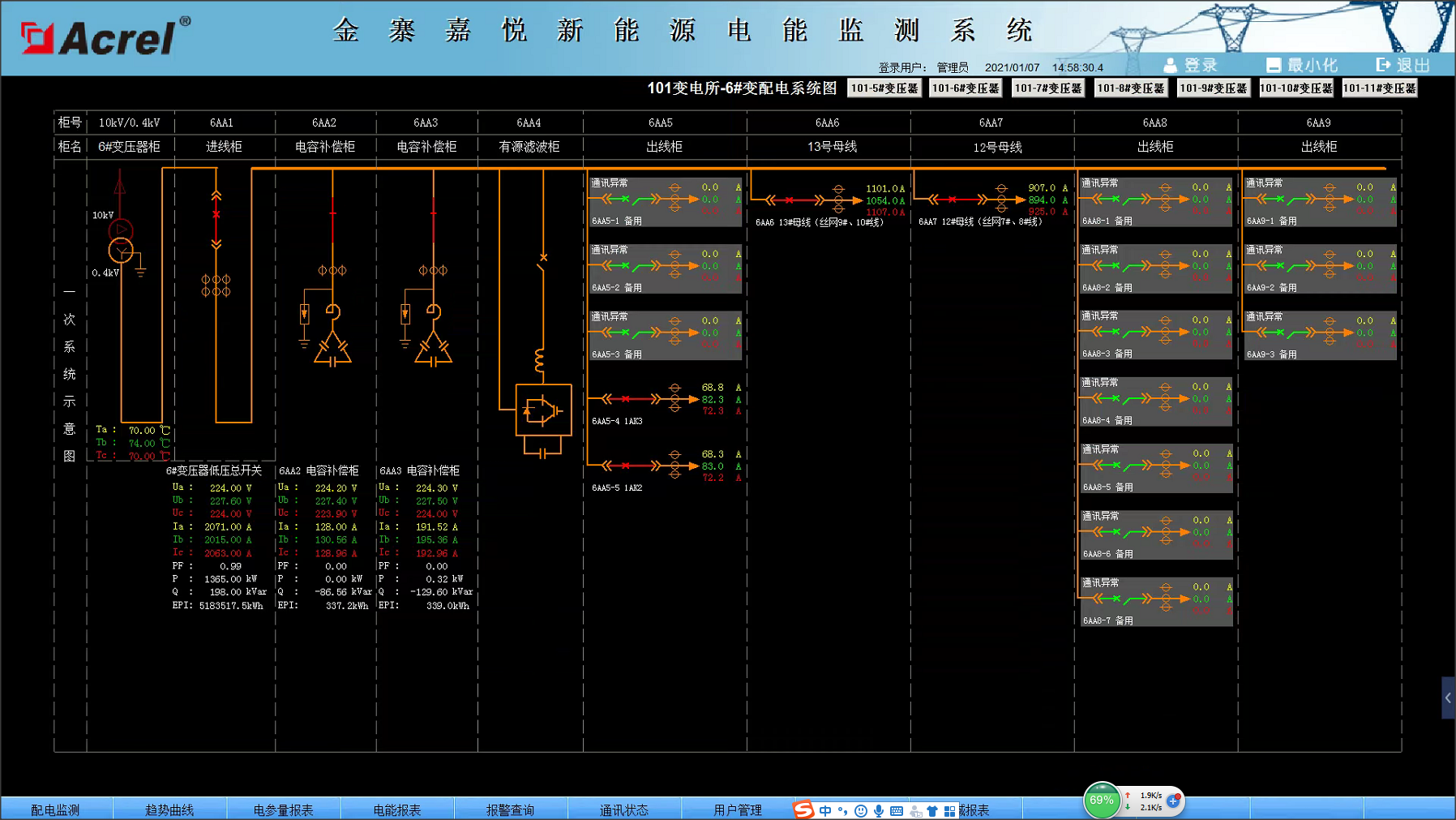Click the 登录 login user icon
This screenshot has width=1456, height=820.
[x=1170, y=65]
